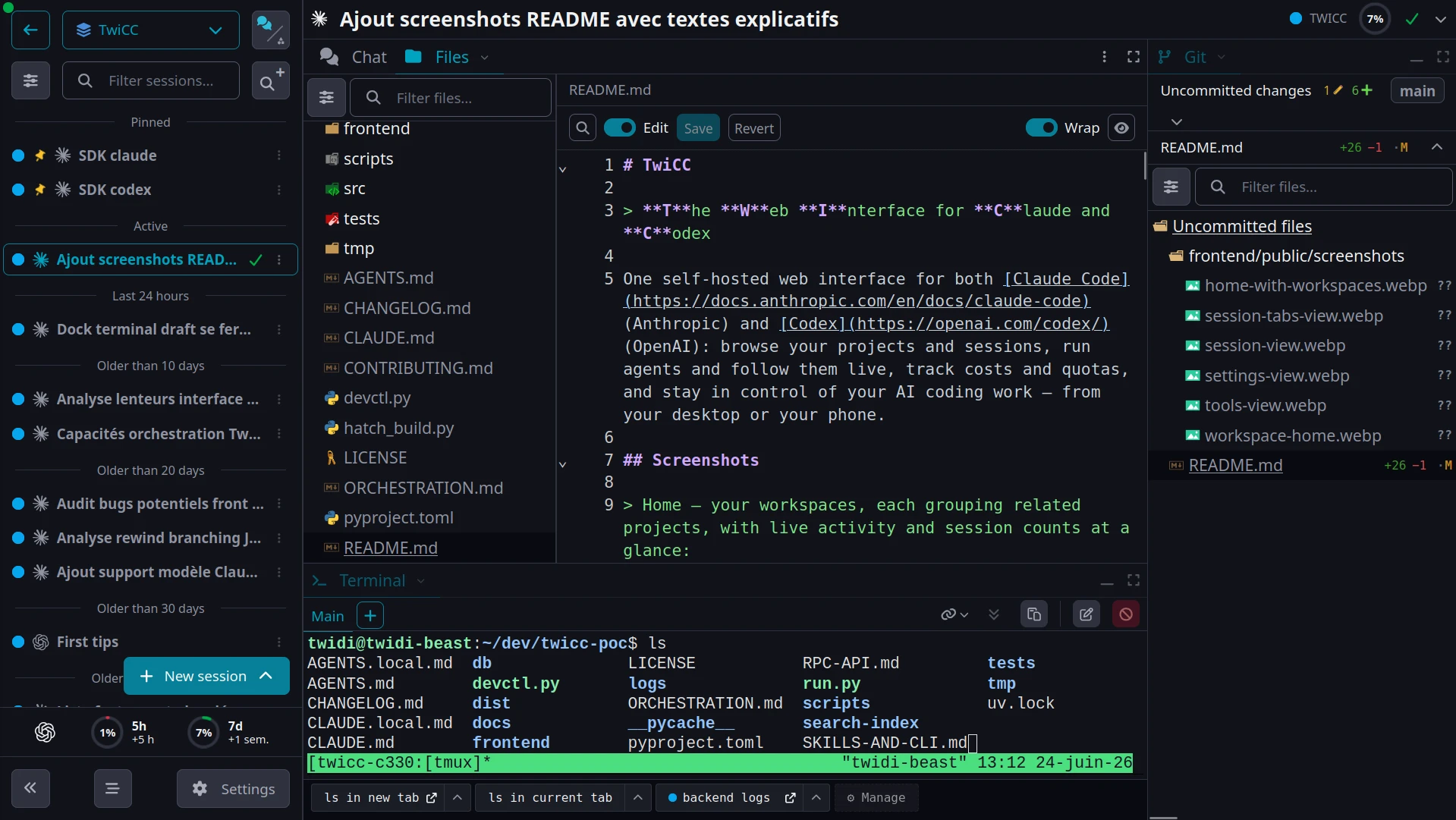This screenshot has width=1456, height=820.
Task: Toggle the Wrap switch
Action: click(1041, 127)
